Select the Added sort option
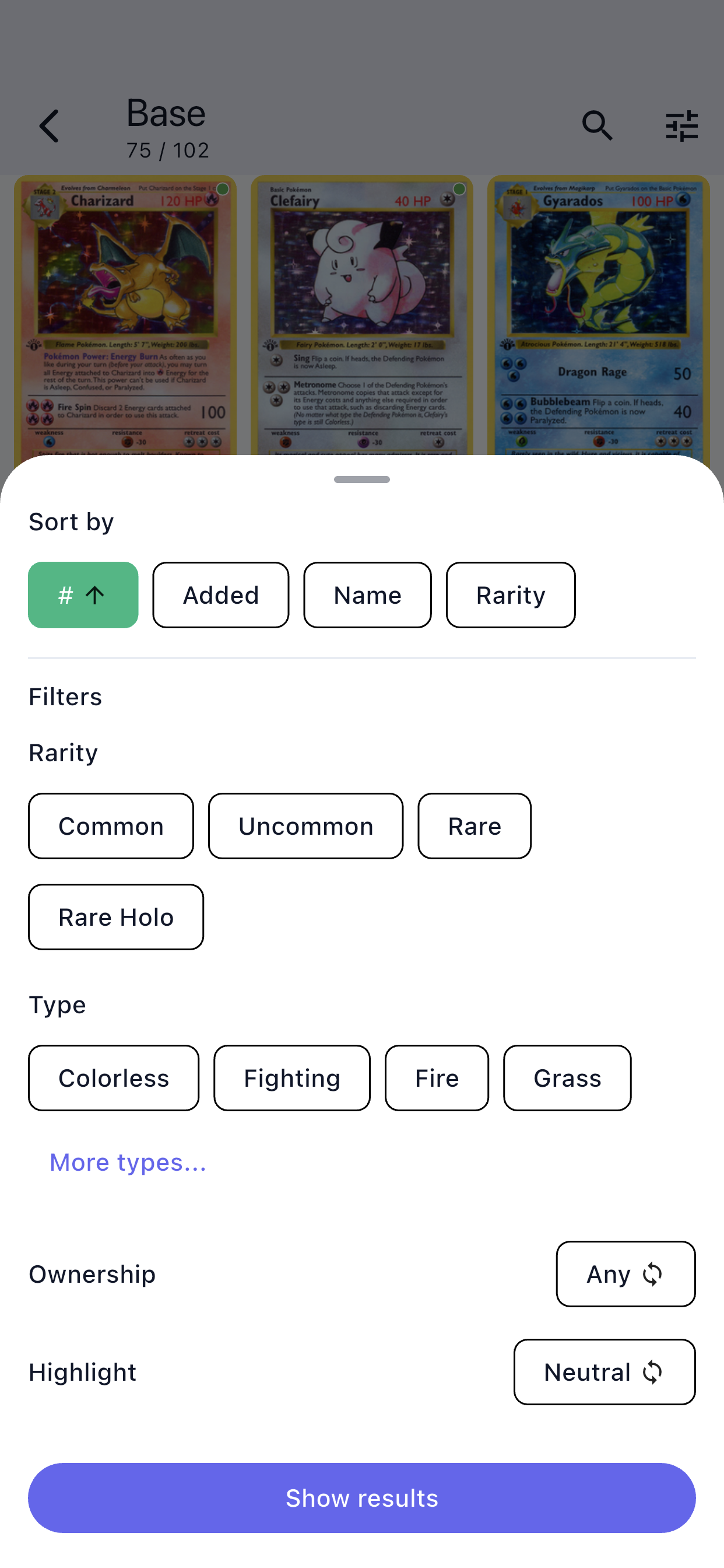The image size is (724, 1568). pos(220,594)
